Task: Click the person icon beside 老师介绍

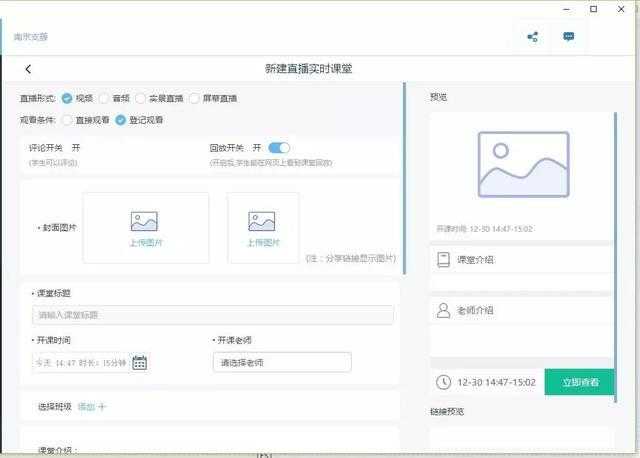Action: tap(443, 311)
